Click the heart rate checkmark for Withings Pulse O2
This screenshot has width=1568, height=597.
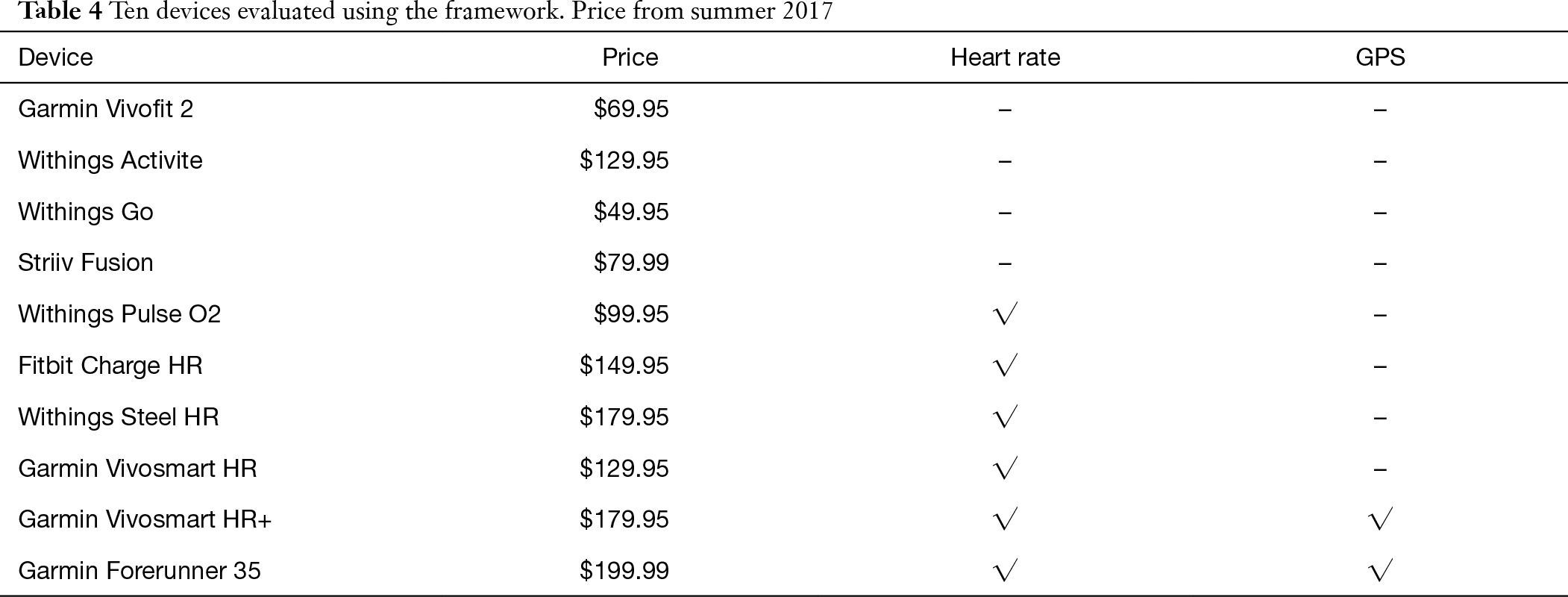(x=1006, y=313)
